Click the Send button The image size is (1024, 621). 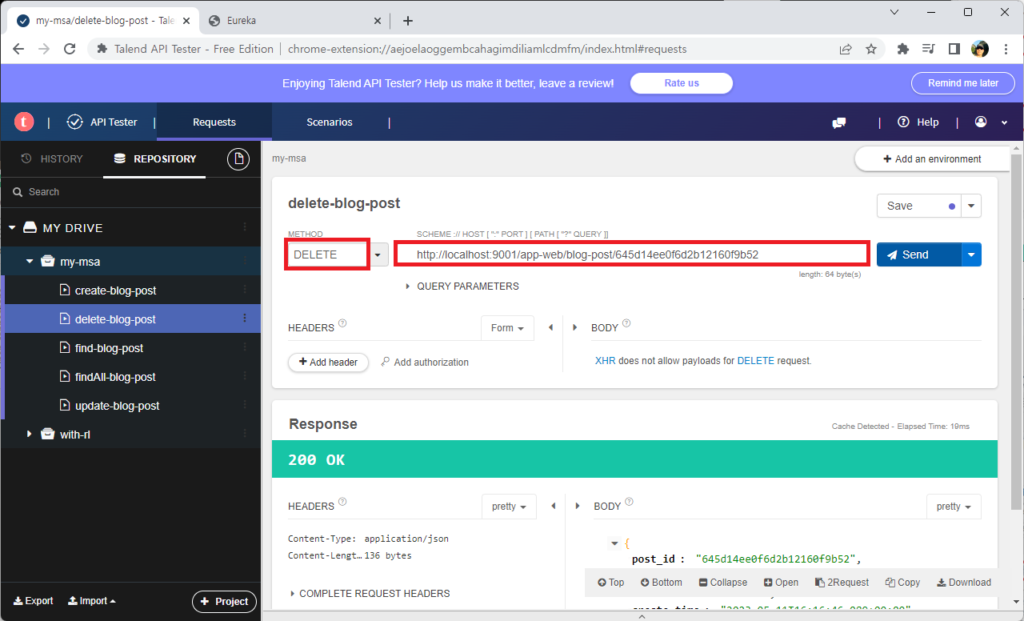coord(919,255)
